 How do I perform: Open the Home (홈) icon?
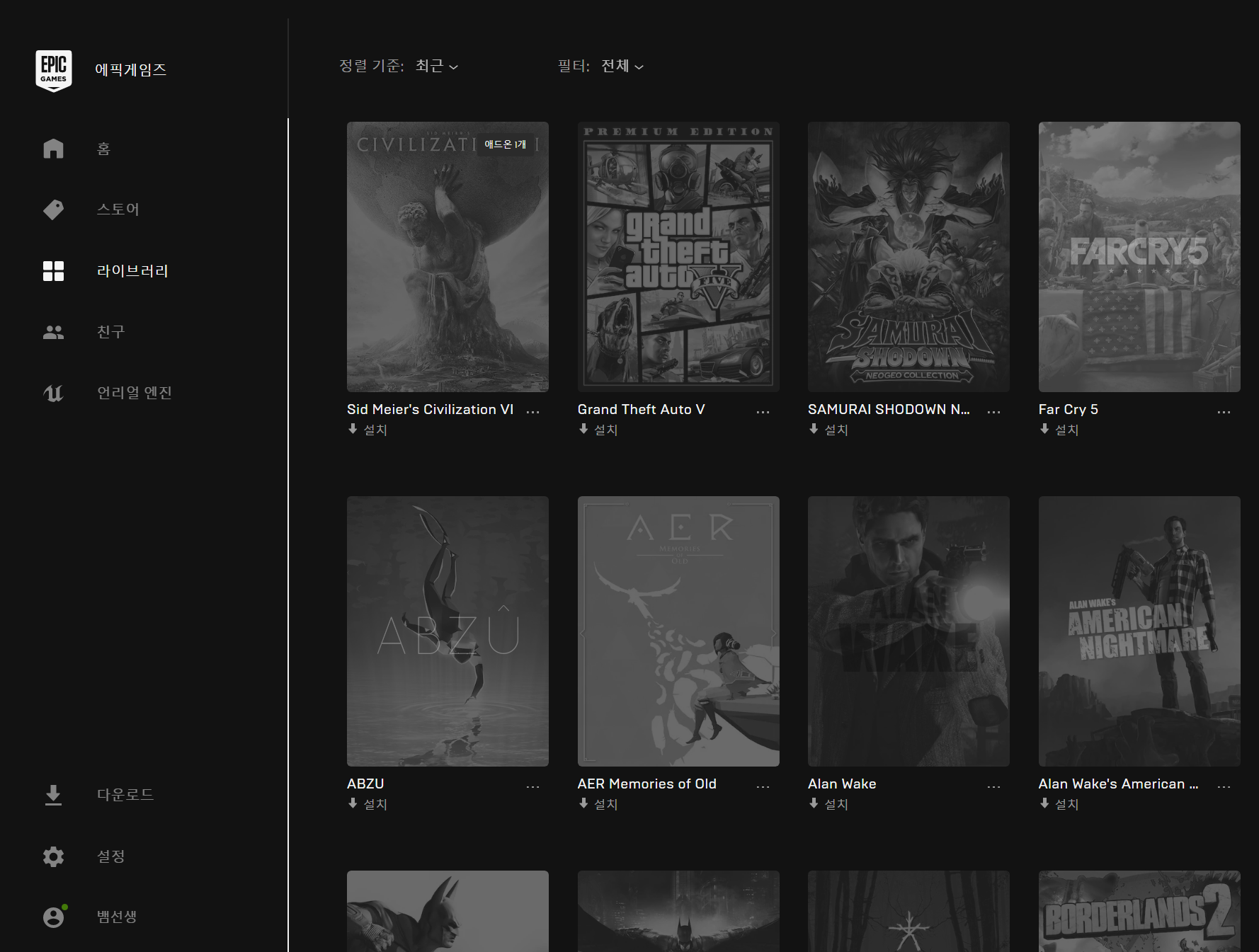click(x=53, y=149)
